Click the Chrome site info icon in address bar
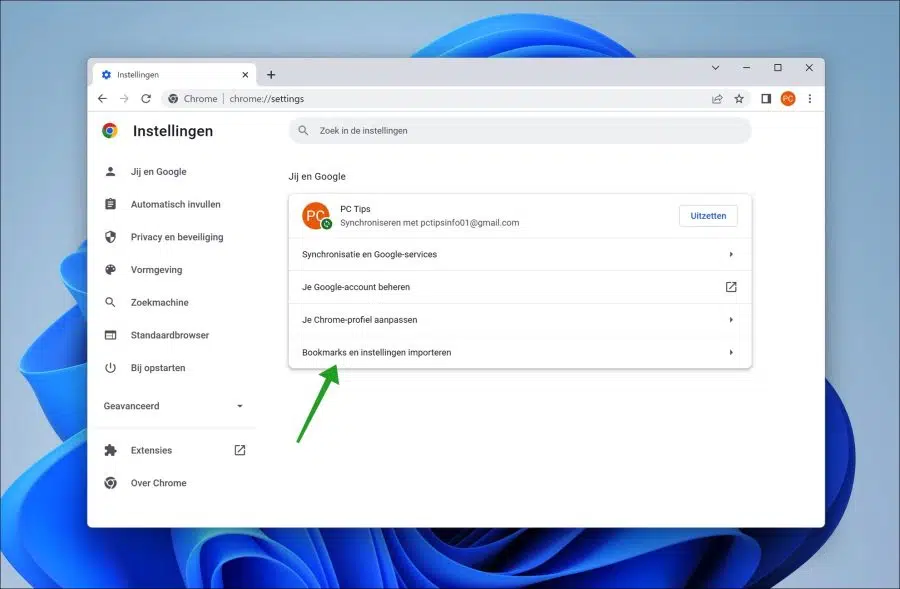The image size is (900, 589). pos(173,99)
